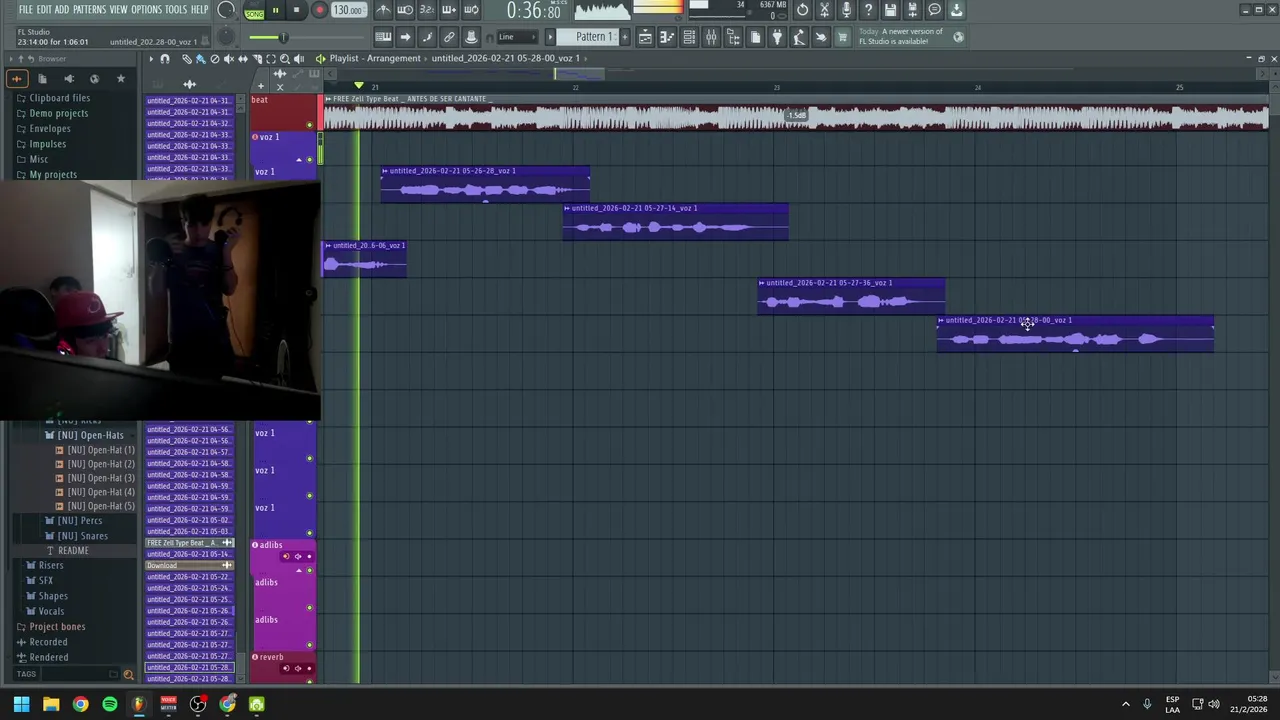Image resolution: width=1280 pixels, height=720 pixels.
Task: Open the Line snap selector dropdown
Action: [518, 37]
